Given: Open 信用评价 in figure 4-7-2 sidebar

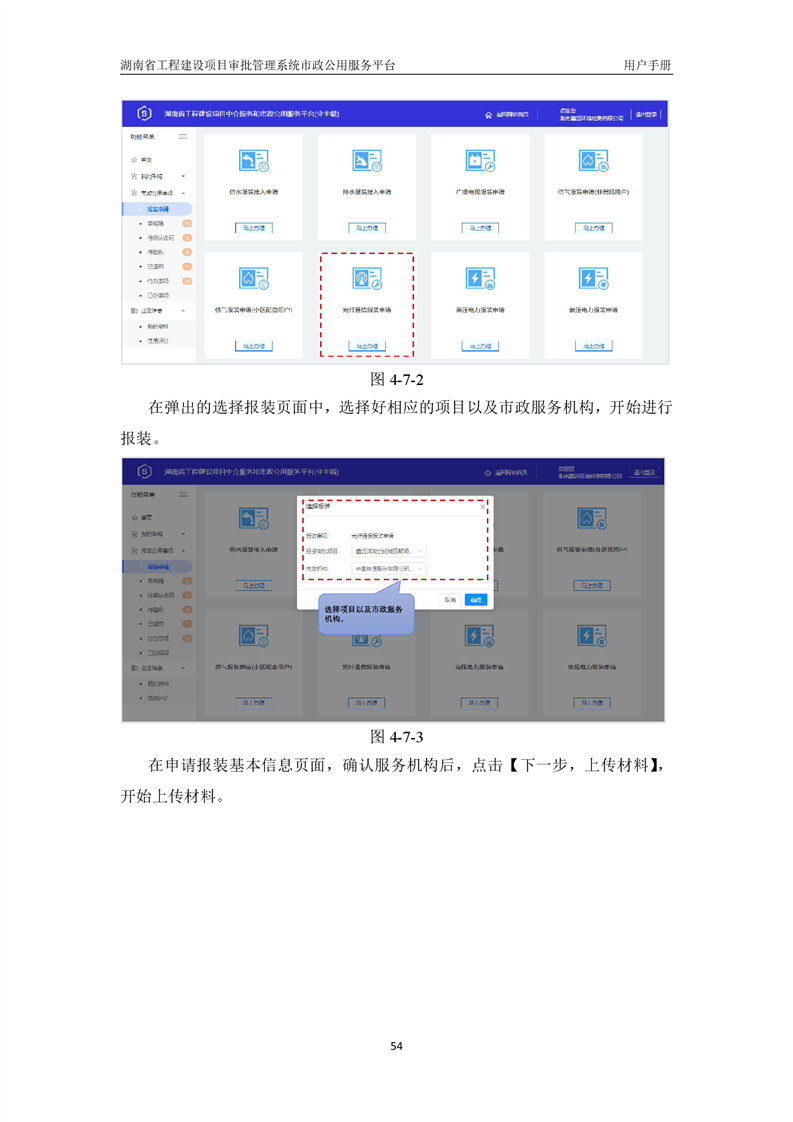Looking at the screenshot, I should coord(157,341).
